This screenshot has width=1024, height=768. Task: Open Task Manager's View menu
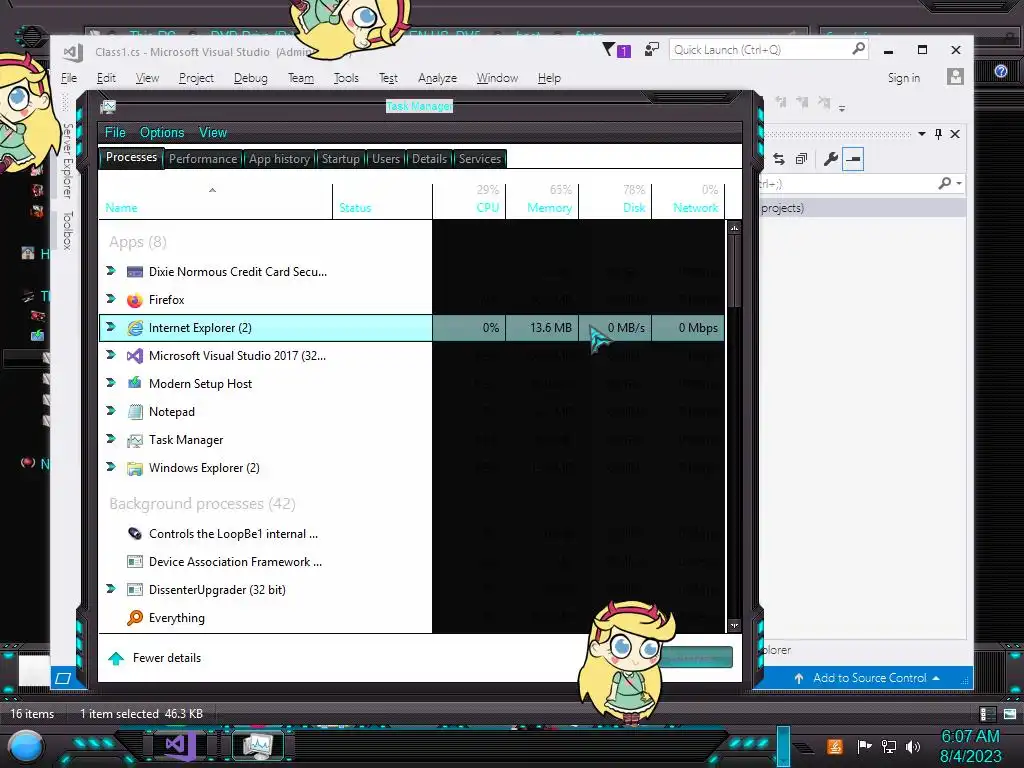tap(212, 133)
